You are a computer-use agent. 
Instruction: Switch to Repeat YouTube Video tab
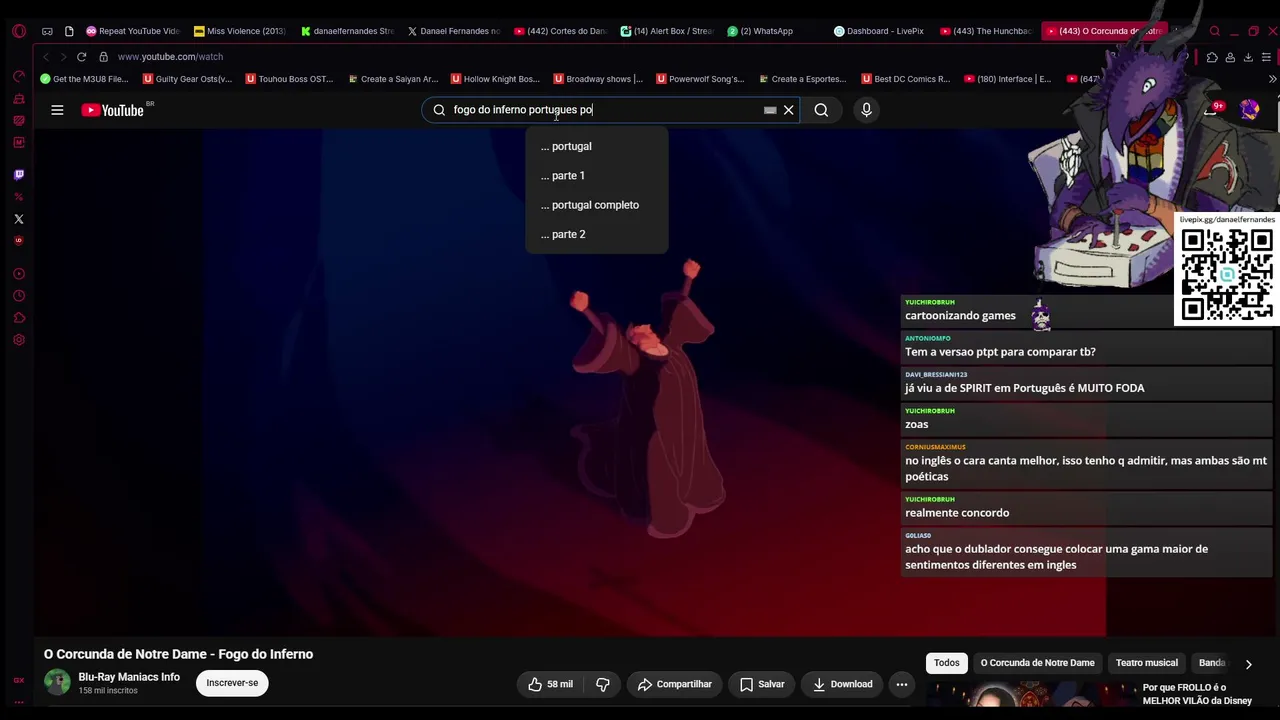point(132,31)
